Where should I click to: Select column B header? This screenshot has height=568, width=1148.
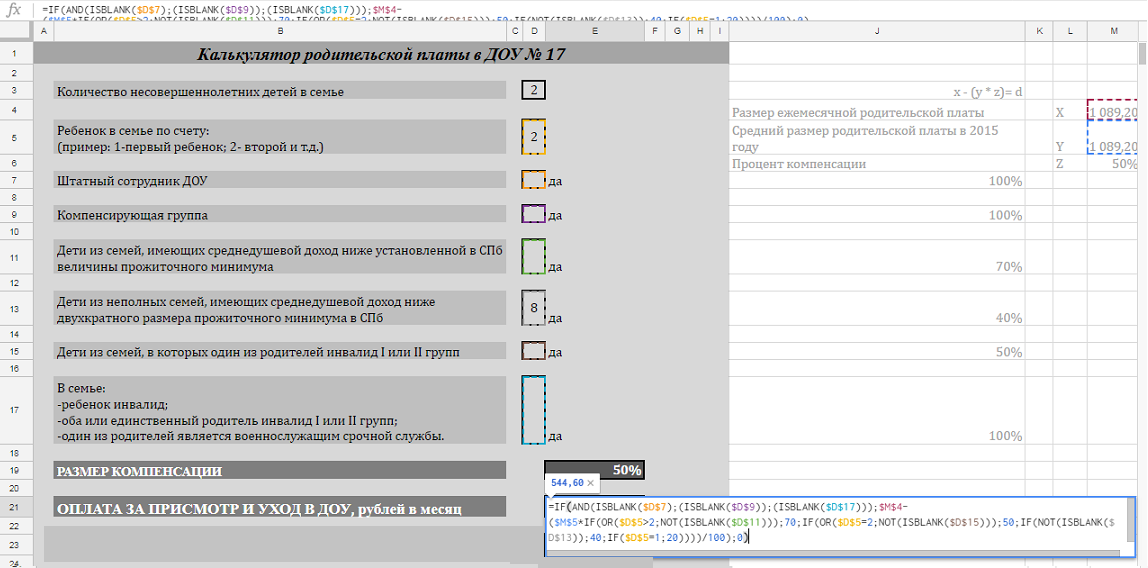coord(280,31)
